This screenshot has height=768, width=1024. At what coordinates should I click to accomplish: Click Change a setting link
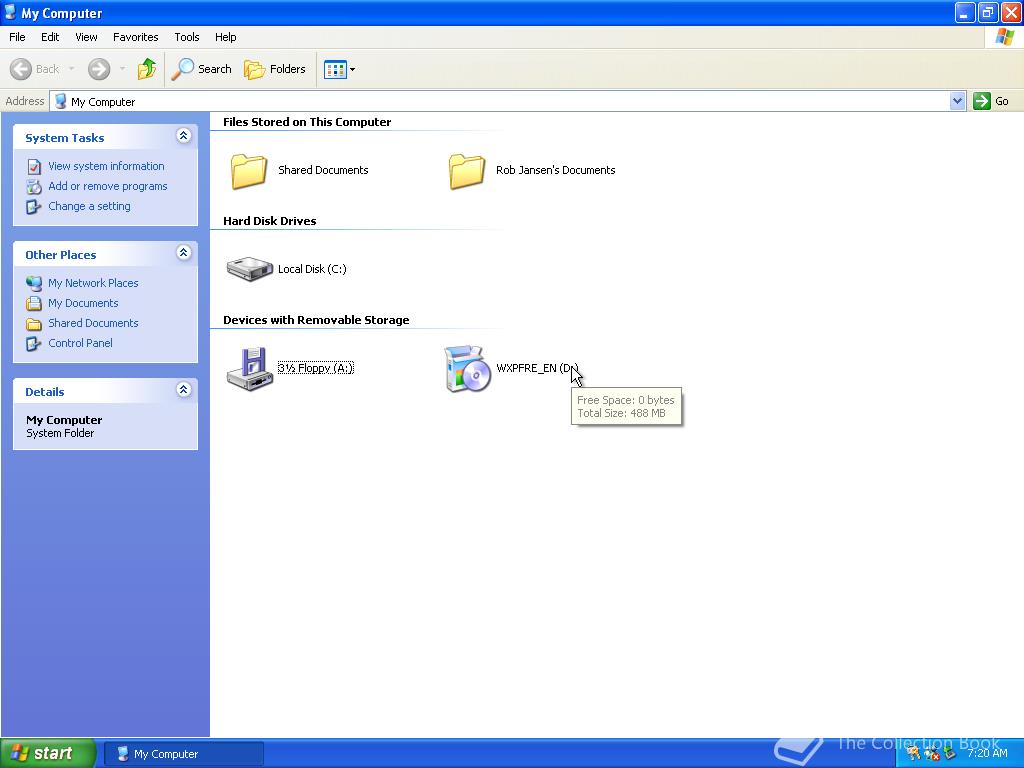[x=89, y=206]
